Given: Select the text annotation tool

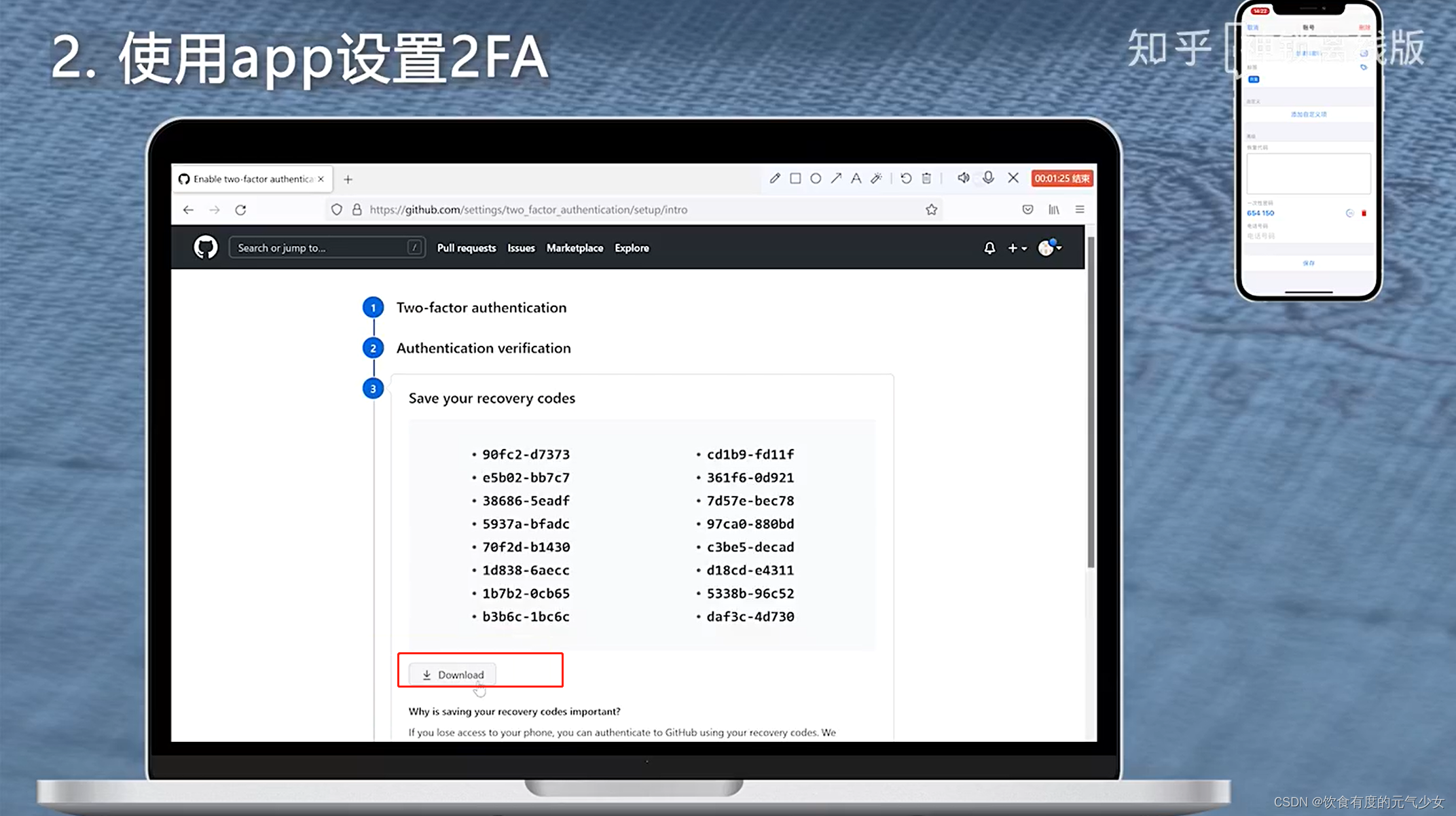Looking at the screenshot, I should pyautogui.click(x=856, y=178).
